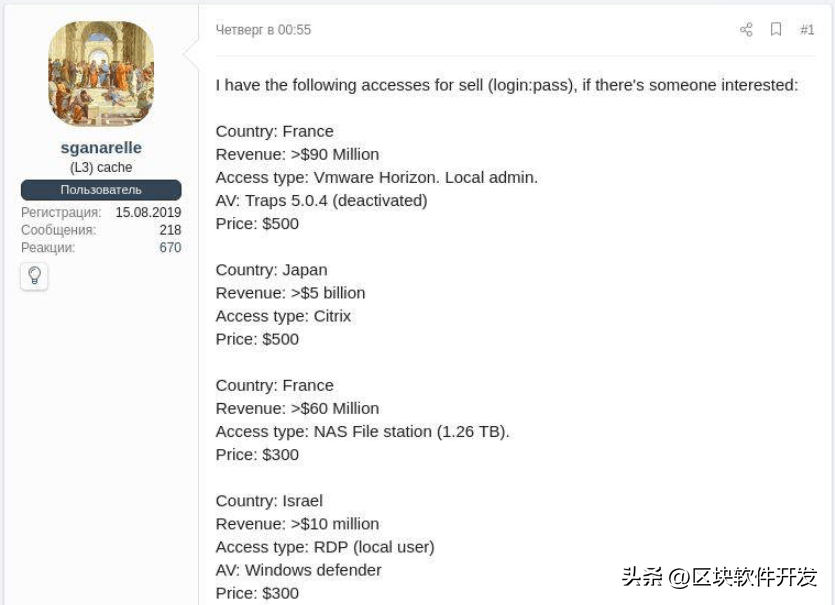
Task: Click the lightbulb award icon
Action: click(x=34, y=277)
